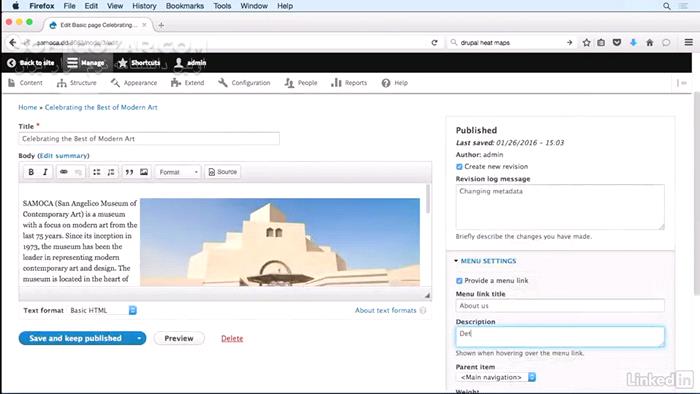Insert an image via the editor toolbar
The height and width of the screenshot is (394, 700).
pyautogui.click(x=144, y=172)
